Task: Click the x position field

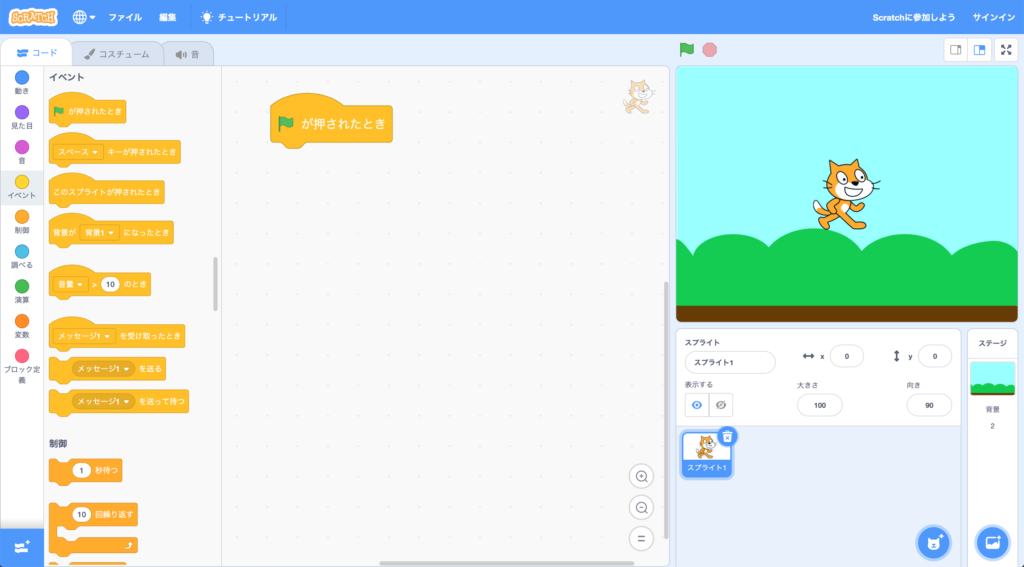Action: [x=846, y=356]
